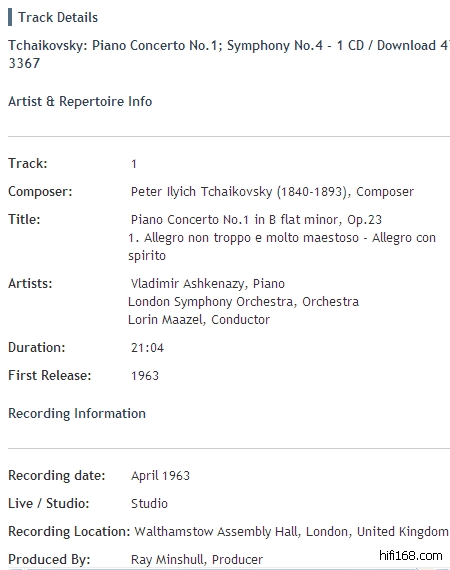Click Lorin Maazel, Conductor artist entry
This screenshot has width=450, height=570.
[x=199, y=320]
